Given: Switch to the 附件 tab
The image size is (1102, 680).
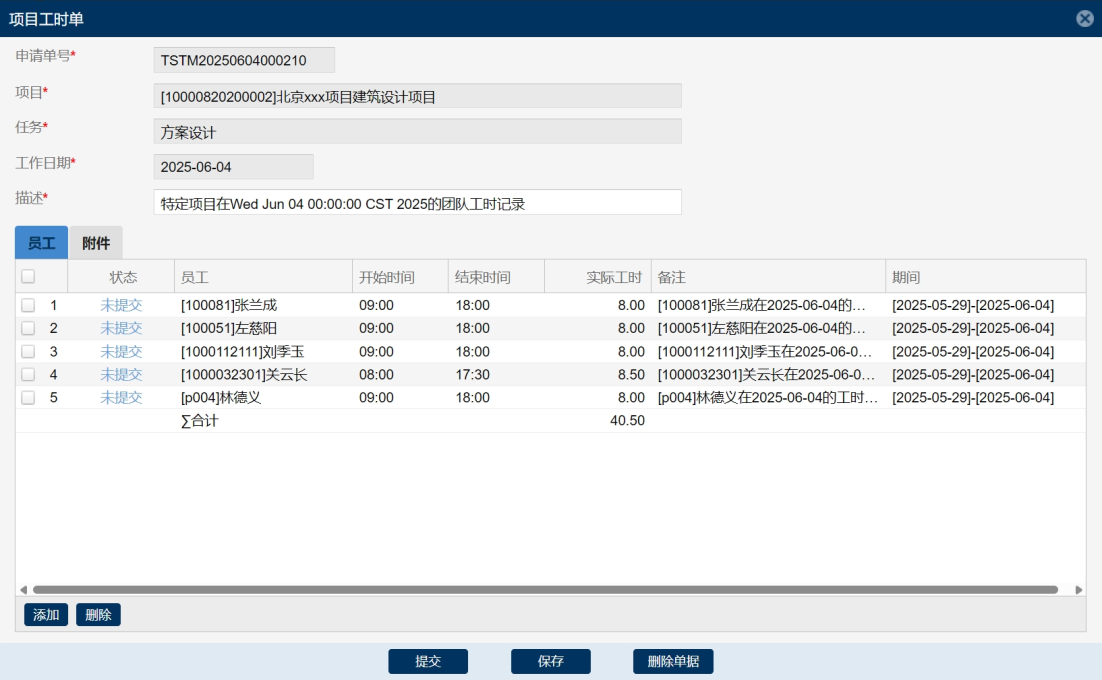Looking at the screenshot, I should click(x=96, y=243).
